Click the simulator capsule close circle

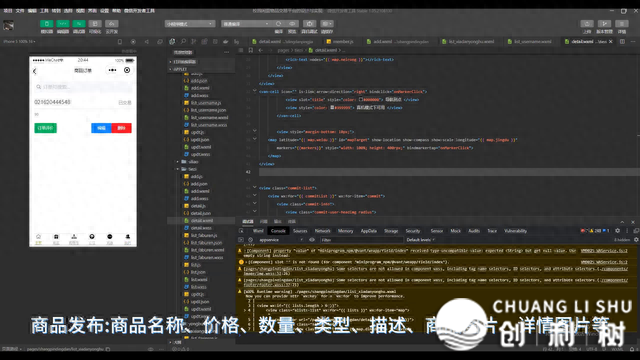click(x=127, y=70)
